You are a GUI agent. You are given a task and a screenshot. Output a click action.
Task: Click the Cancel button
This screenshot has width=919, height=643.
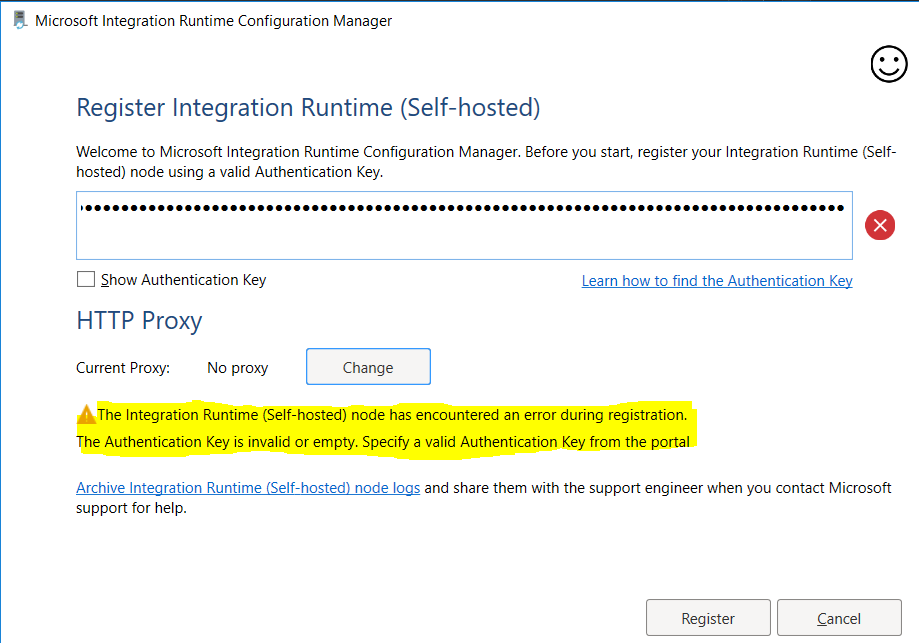tap(839, 618)
